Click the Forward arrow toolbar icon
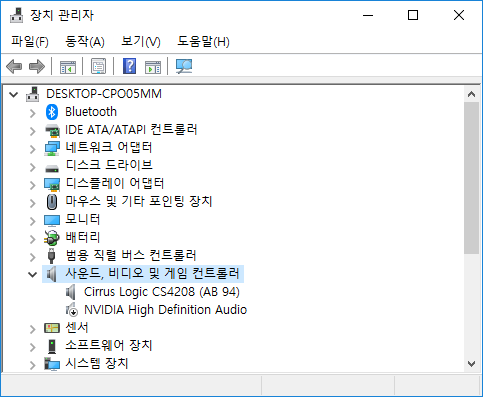 pyautogui.click(x=37, y=66)
